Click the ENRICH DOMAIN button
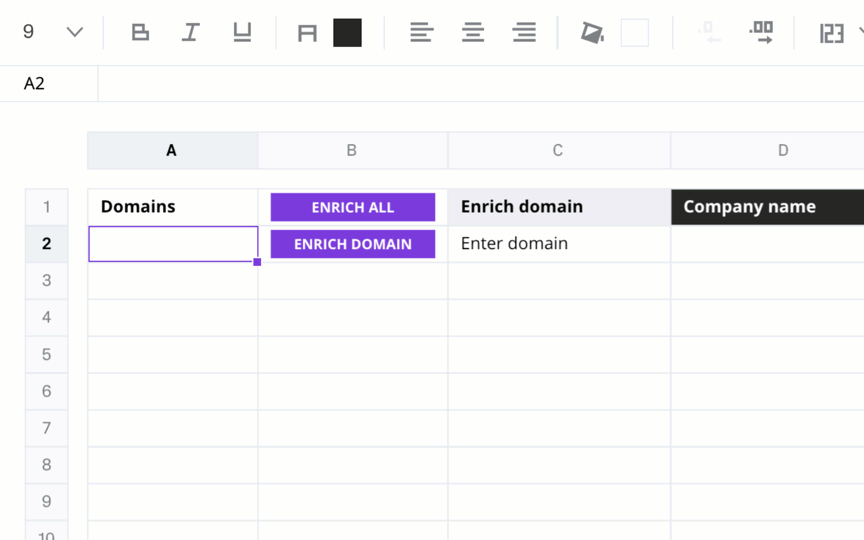The width and height of the screenshot is (864, 540). pyautogui.click(x=353, y=244)
